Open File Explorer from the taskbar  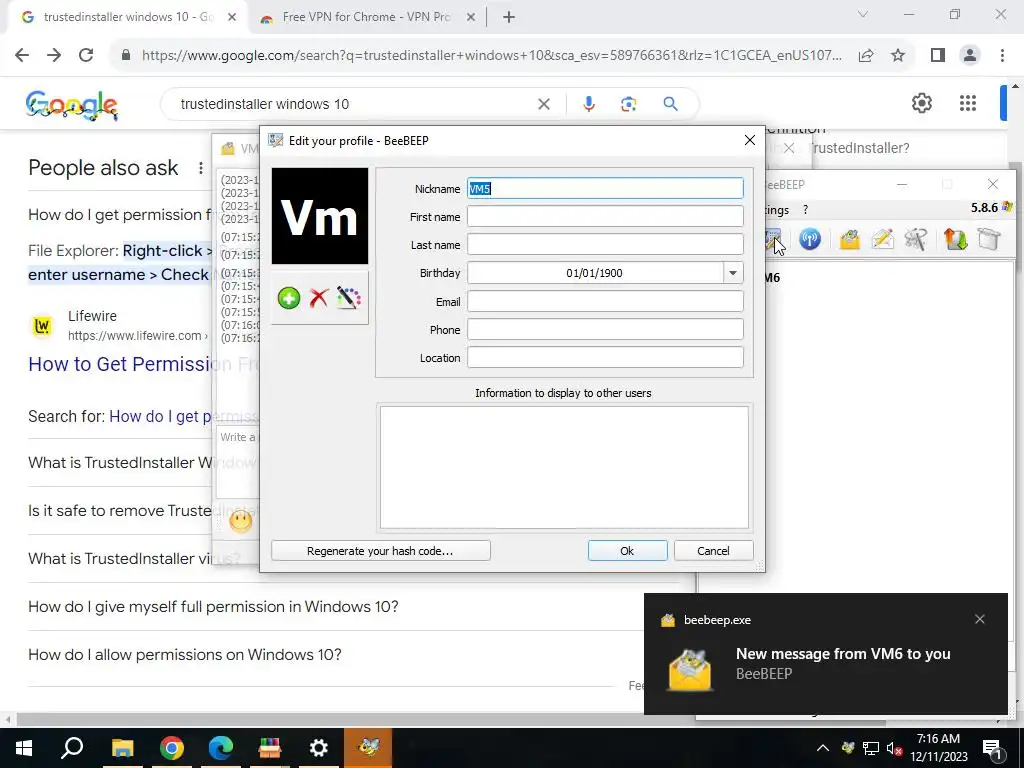(x=122, y=748)
